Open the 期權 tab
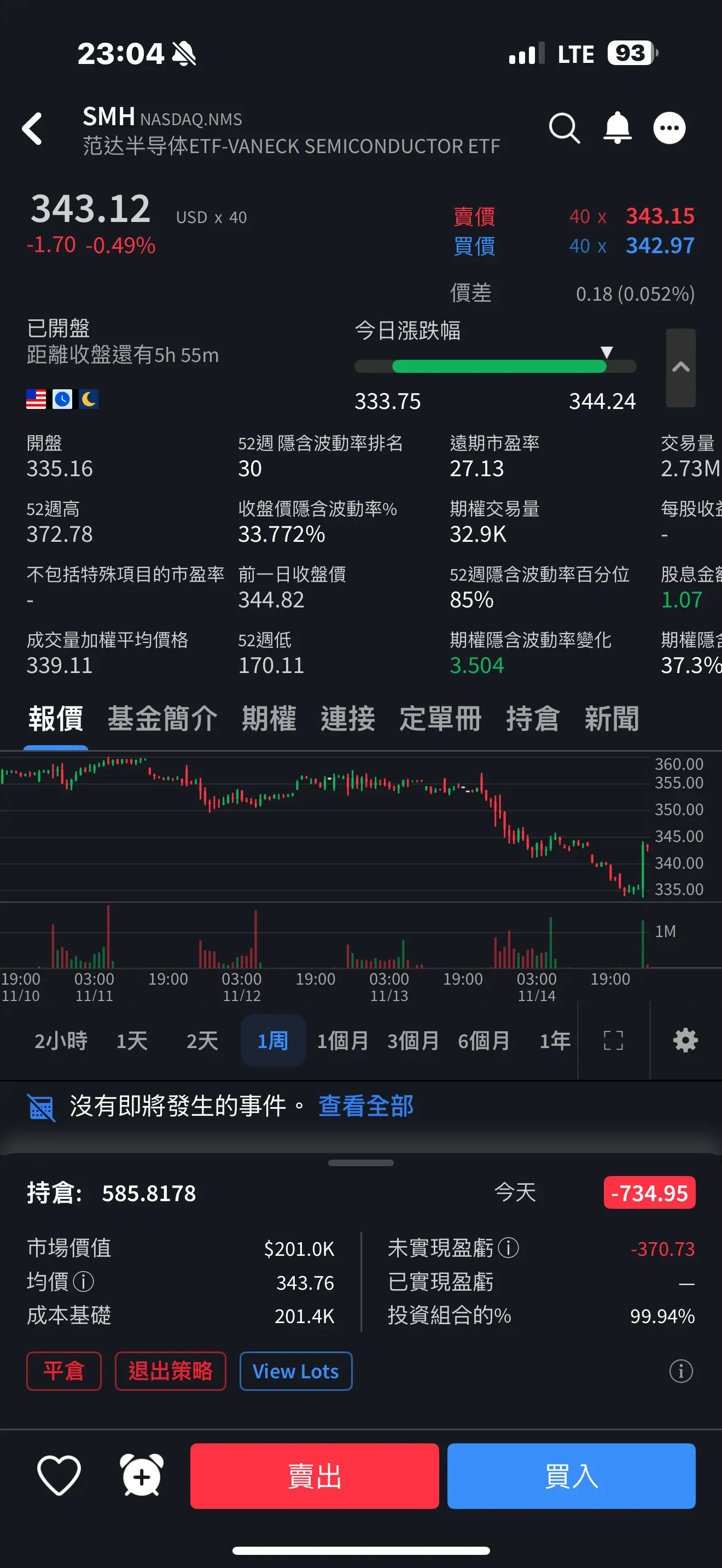722x1568 pixels. 269,719
